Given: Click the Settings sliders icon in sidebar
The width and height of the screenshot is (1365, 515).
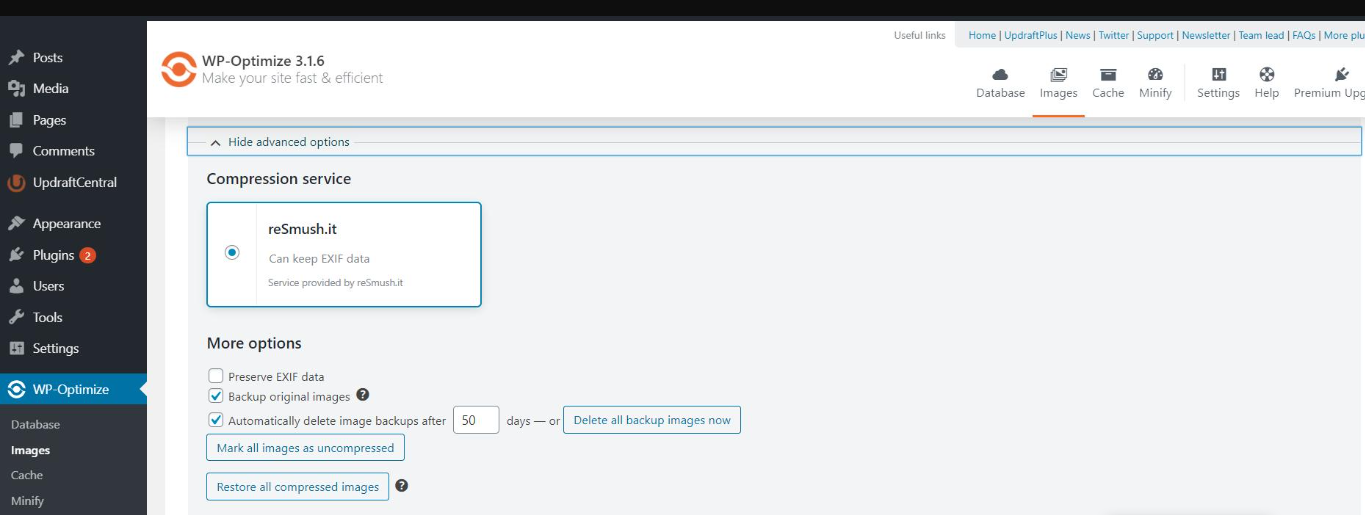Looking at the screenshot, I should [x=16, y=348].
